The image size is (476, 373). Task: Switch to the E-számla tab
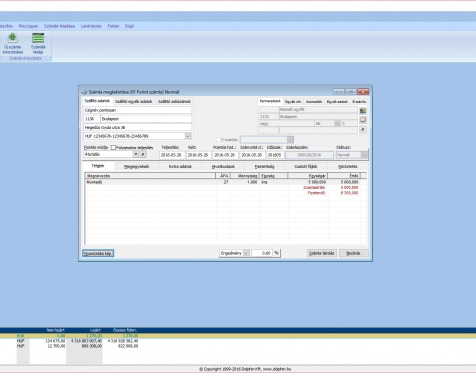tap(359, 102)
